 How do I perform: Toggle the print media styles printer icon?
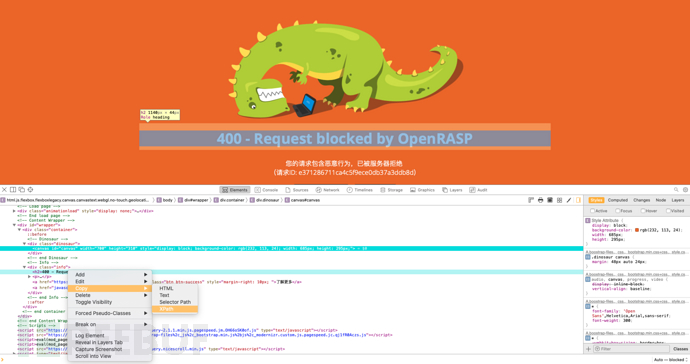coord(540,200)
